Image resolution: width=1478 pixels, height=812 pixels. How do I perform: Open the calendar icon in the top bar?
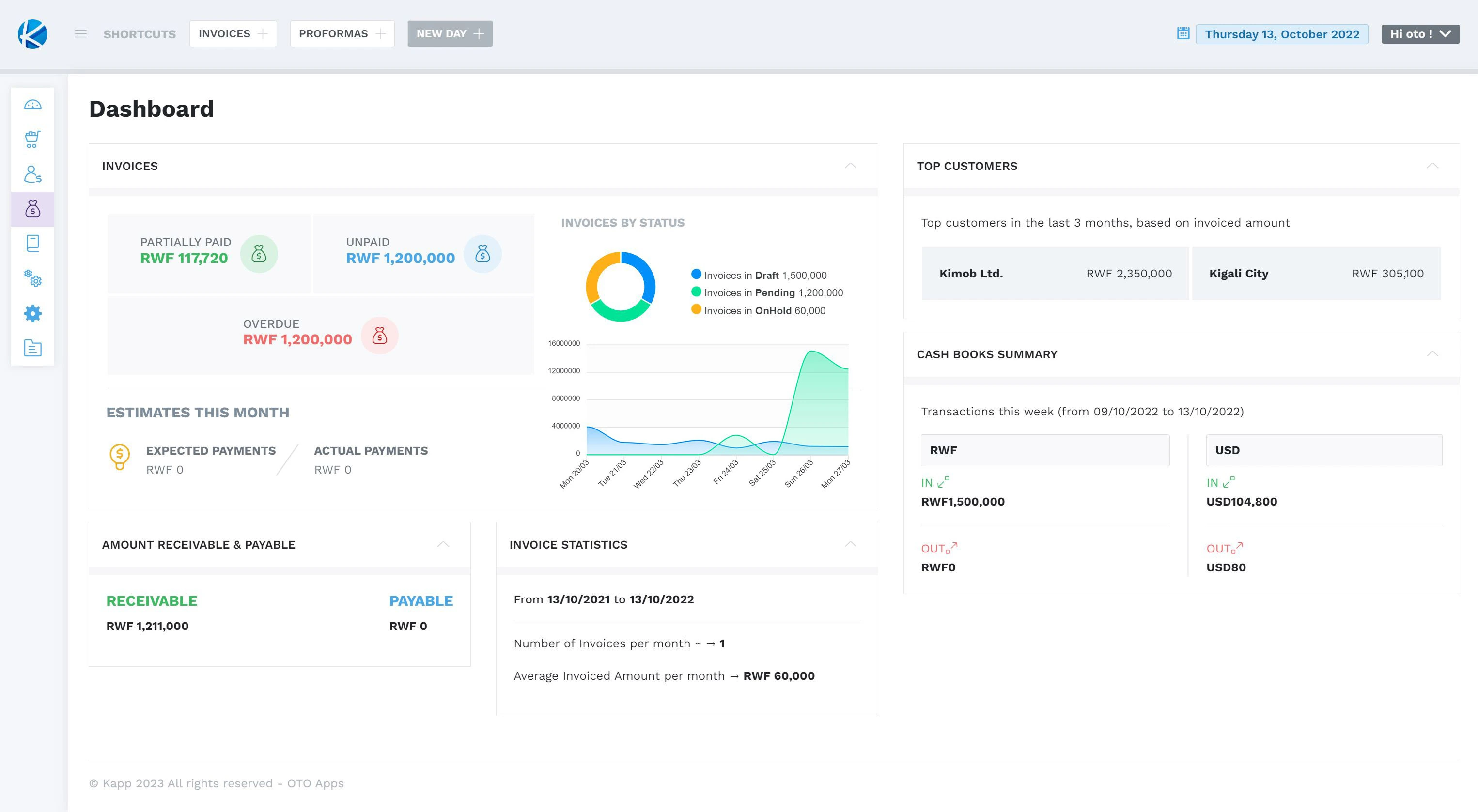coord(1182,34)
